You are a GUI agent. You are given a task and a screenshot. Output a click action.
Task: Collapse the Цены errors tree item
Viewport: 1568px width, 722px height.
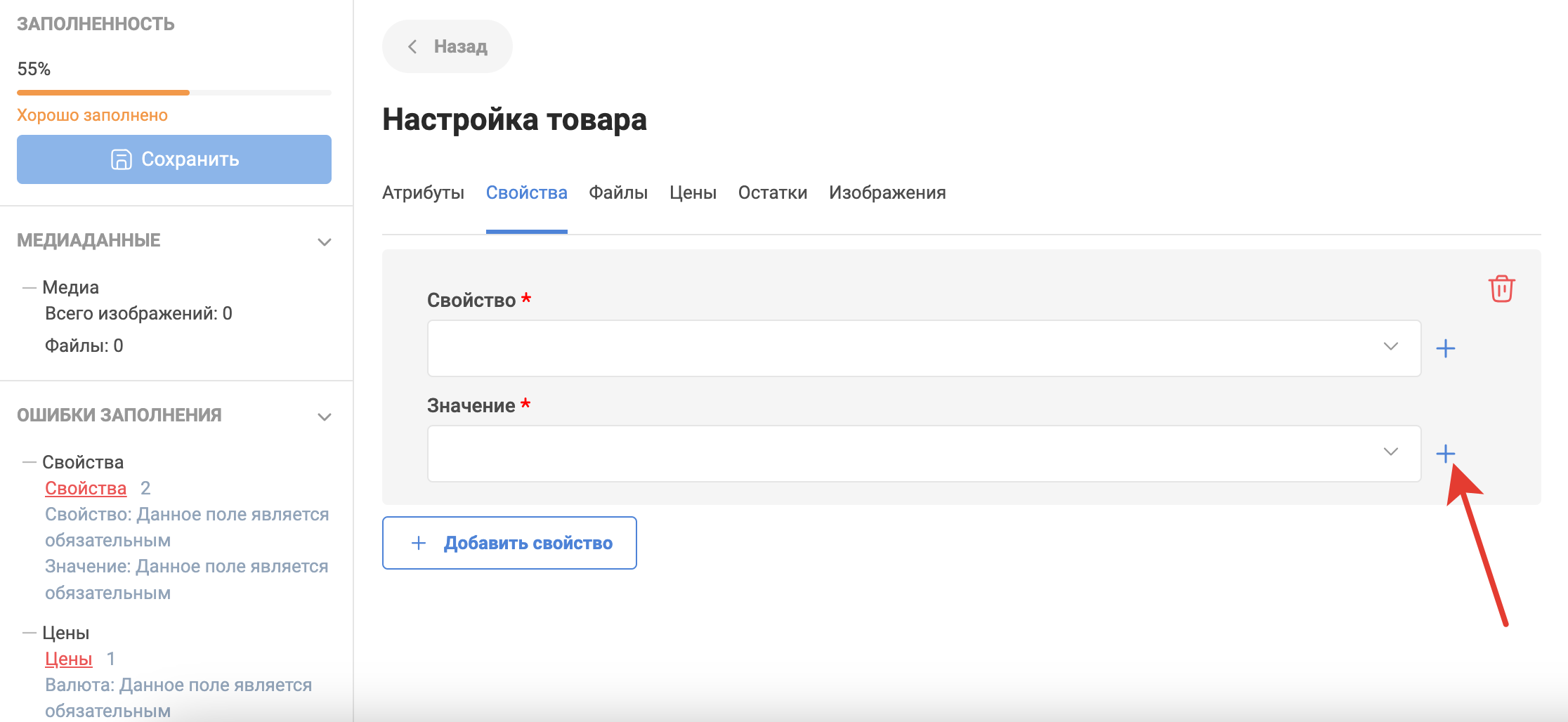click(30, 633)
